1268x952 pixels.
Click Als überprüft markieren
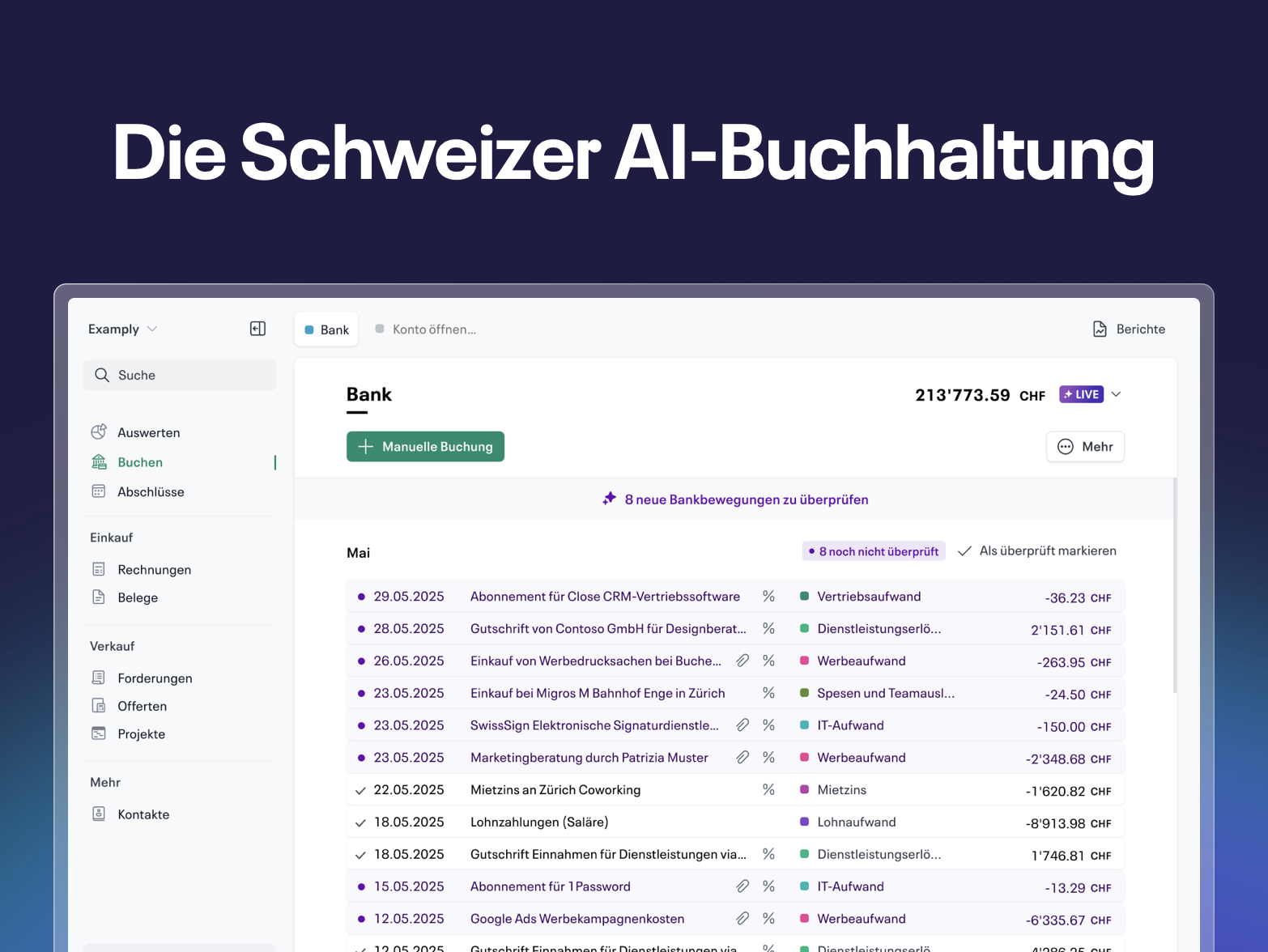[1037, 550]
